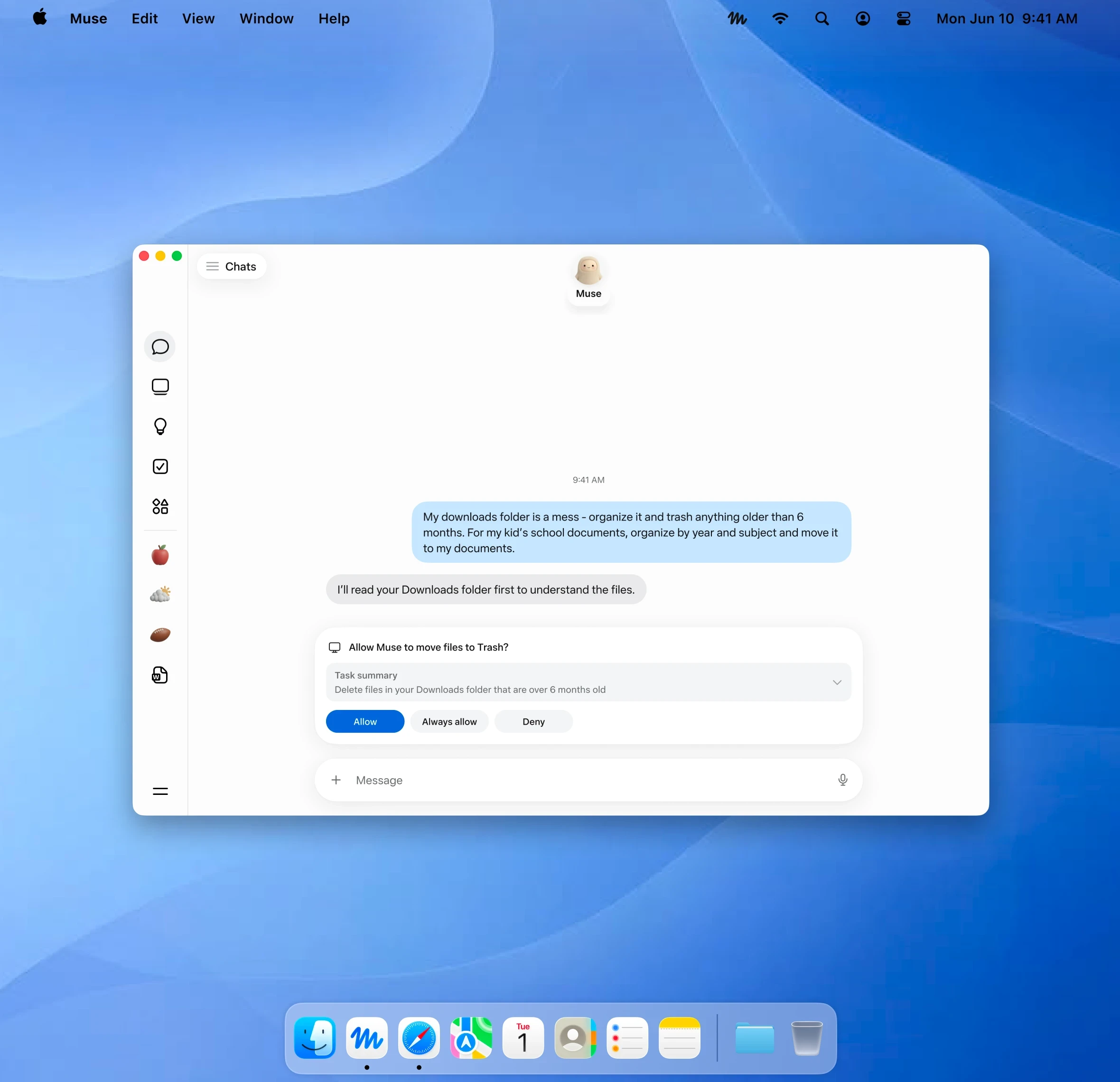Open Safari from the dock
This screenshot has height=1082, width=1120.
click(x=419, y=1037)
